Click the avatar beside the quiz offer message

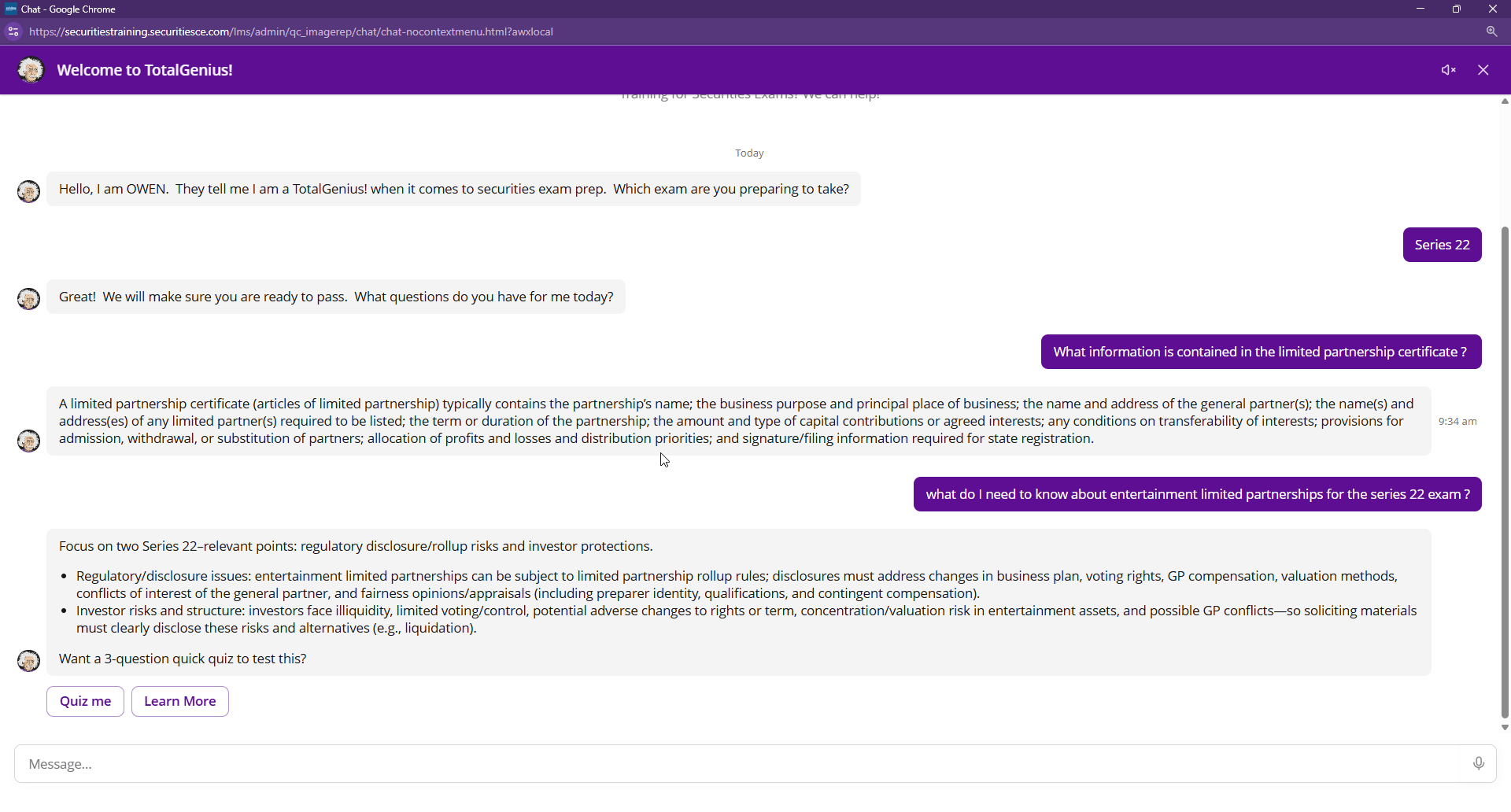coord(29,660)
